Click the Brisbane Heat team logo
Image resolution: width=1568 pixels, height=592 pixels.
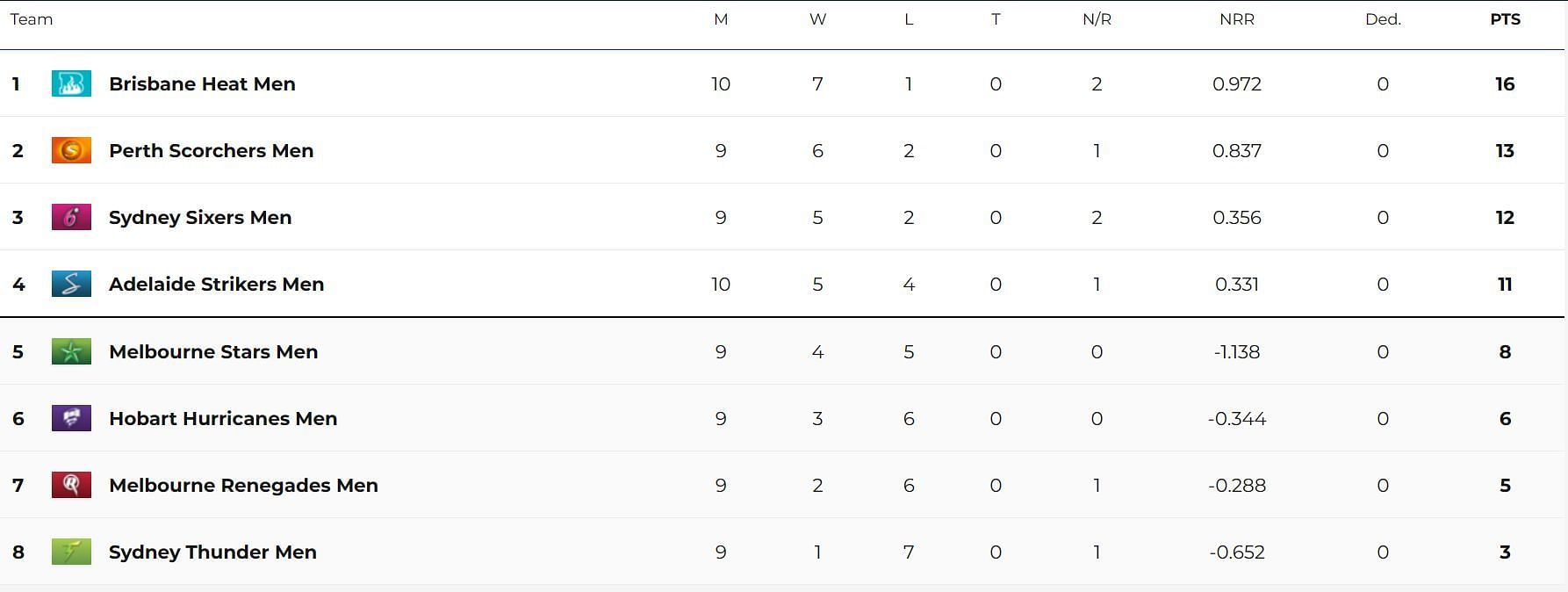(x=71, y=83)
